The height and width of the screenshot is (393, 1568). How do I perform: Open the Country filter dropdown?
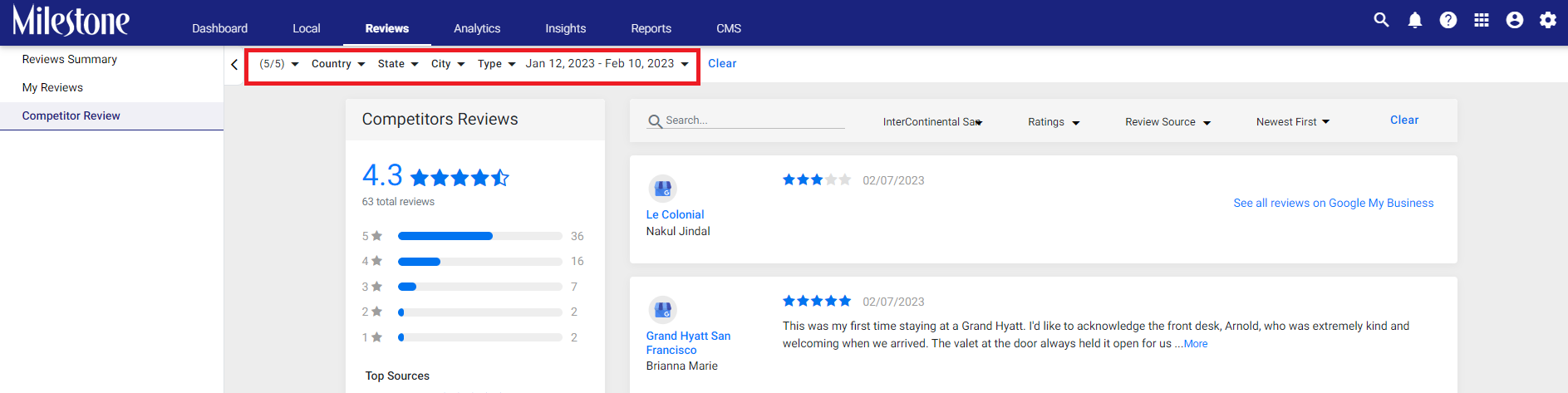click(x=338, y=64)
